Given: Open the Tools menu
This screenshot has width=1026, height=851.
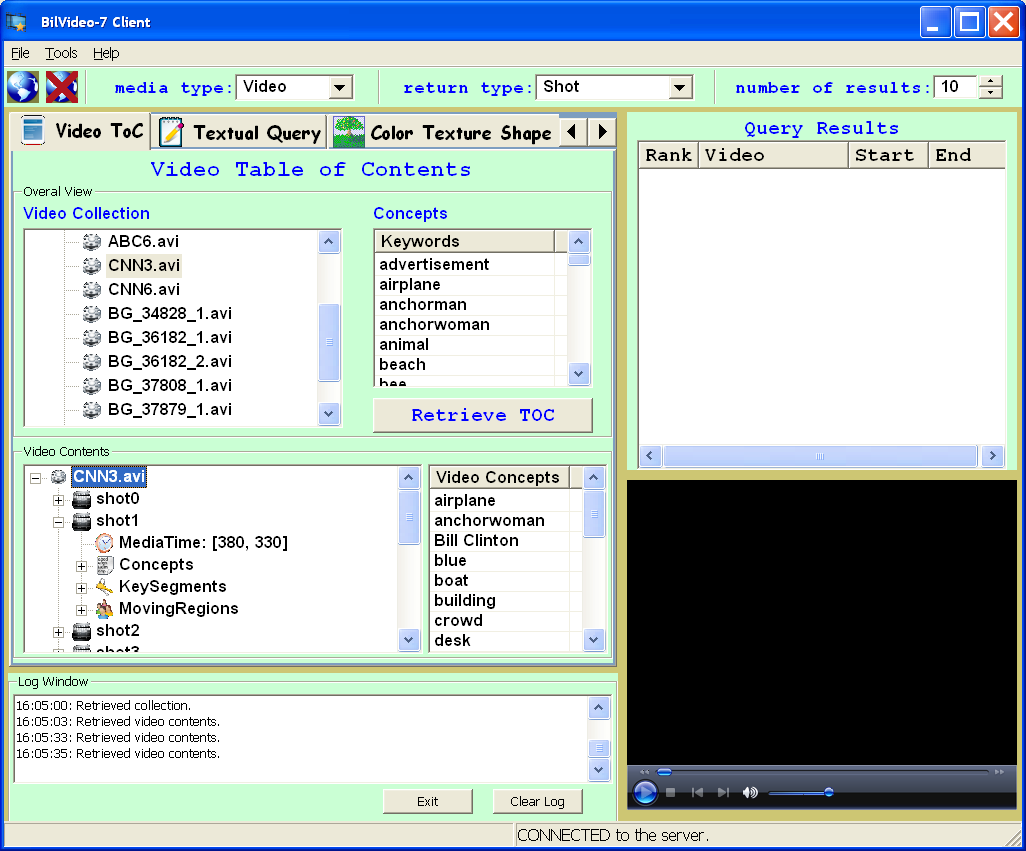Looking at the screenshot, I should click(x=61, y=53).
